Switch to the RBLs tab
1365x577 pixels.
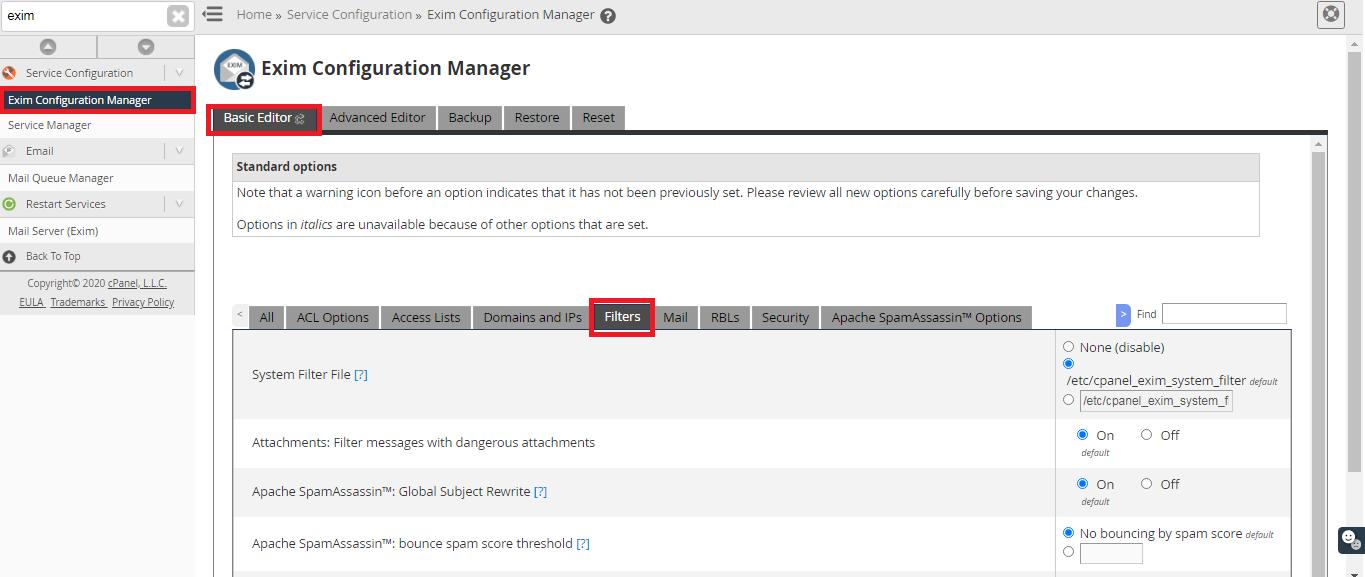(x=725, y=317)
